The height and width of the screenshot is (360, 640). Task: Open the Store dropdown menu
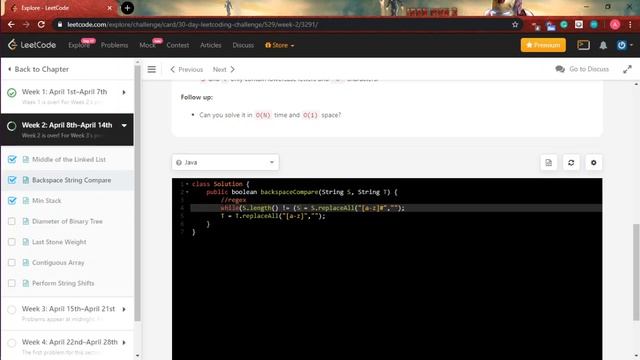(280, 45)
